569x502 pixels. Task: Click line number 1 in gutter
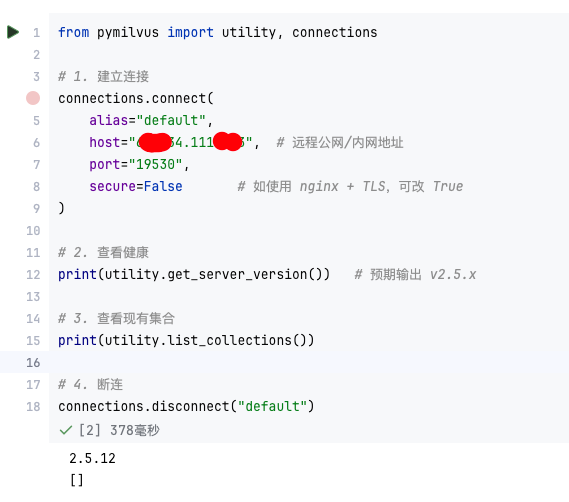tap(37, 33)
